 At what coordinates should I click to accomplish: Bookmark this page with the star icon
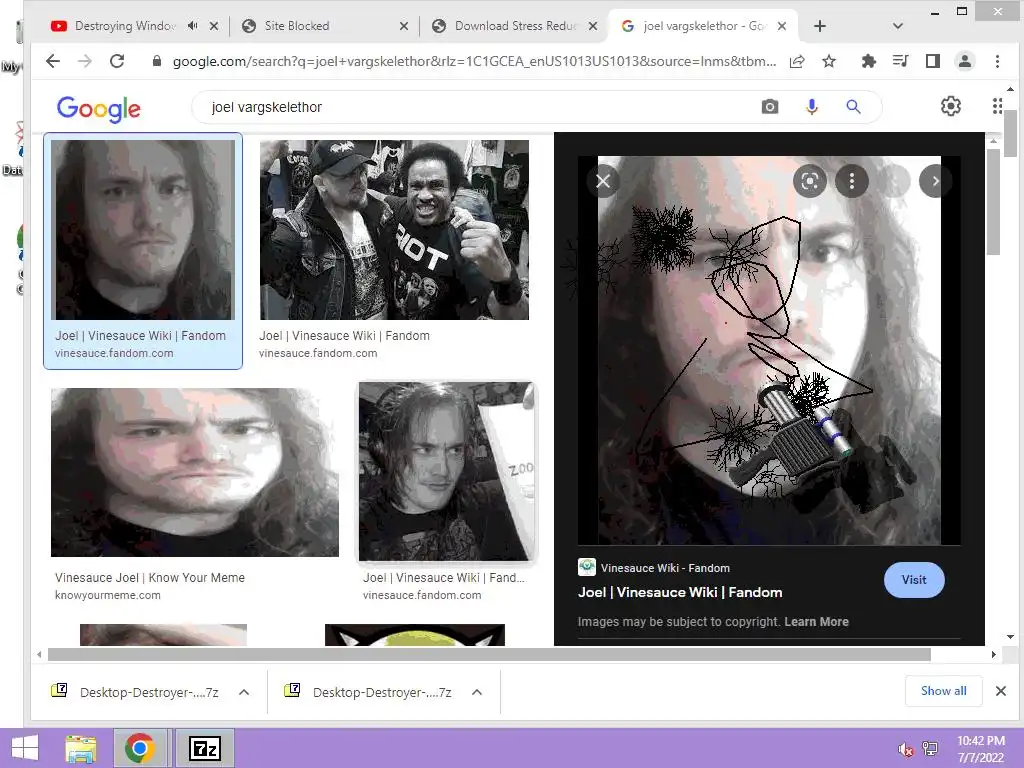829,61
